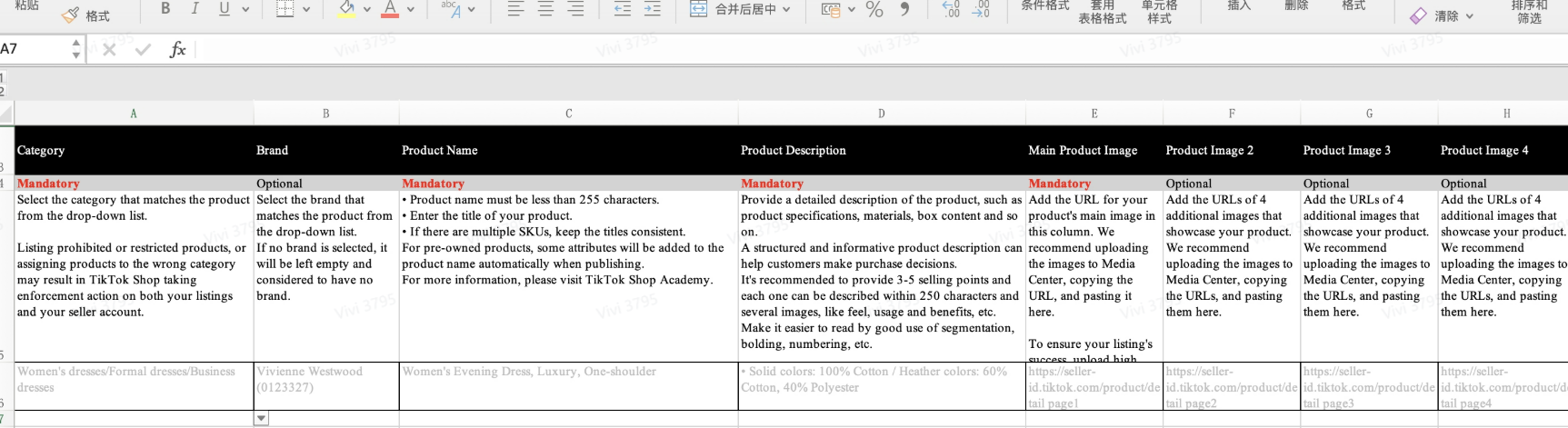The height and width of the screenshot is (428, 1568).
Task: Click the Format Painter brush icon
Action: pos(70,15)
